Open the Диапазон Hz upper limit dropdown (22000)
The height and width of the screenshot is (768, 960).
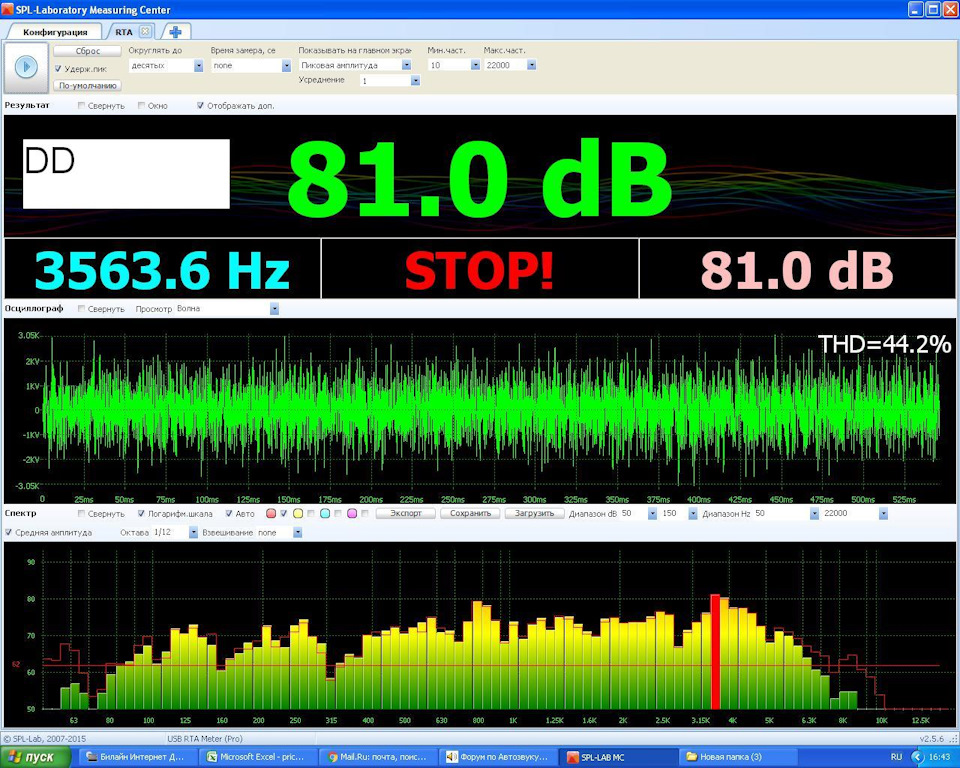[883, 514]
